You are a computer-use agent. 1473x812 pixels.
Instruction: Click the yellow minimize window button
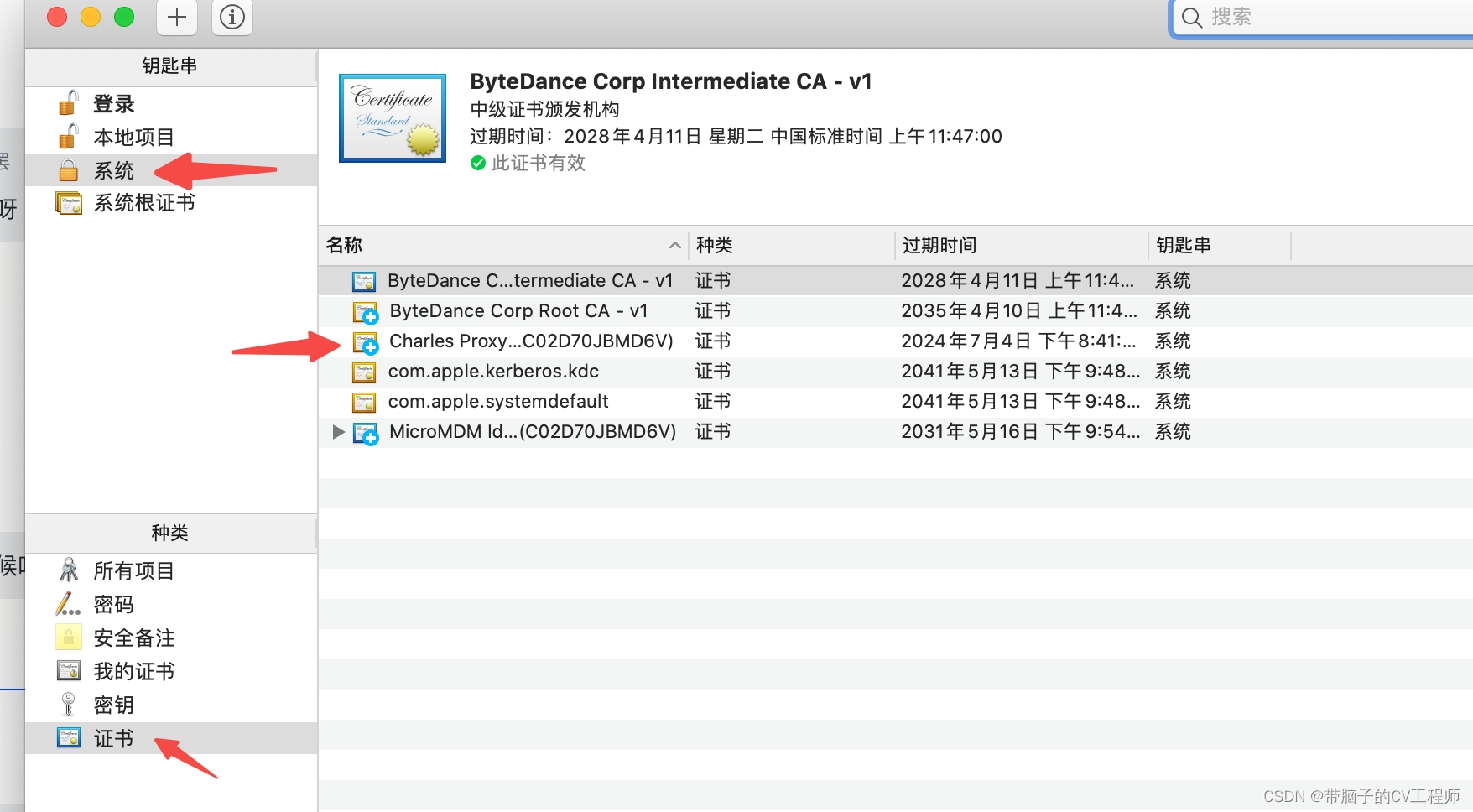[x=91, y=17]
